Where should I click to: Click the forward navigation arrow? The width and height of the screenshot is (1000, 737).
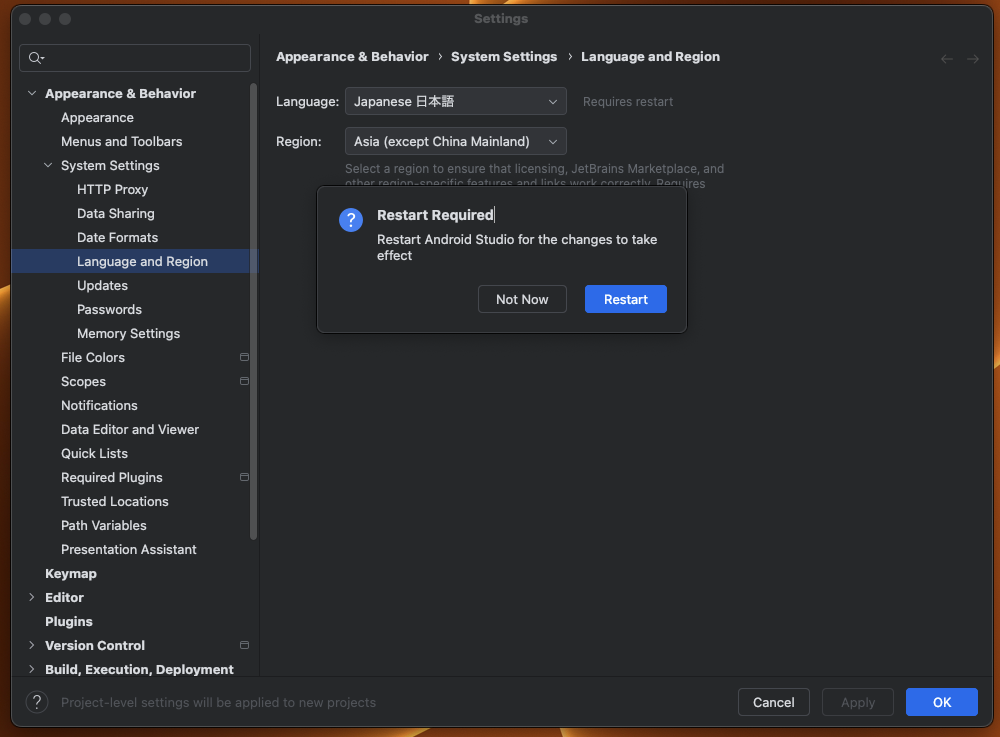(x=973, y=59)
